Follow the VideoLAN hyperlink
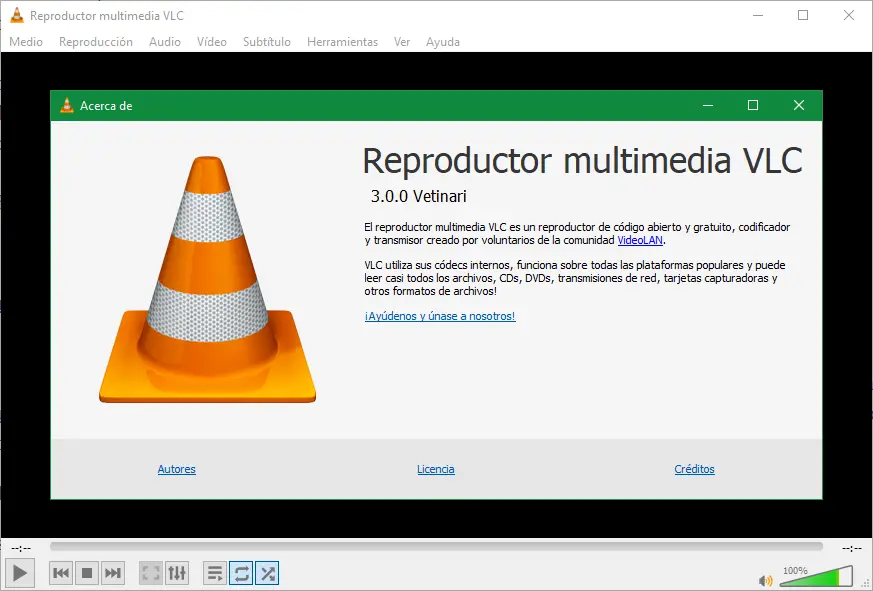Viewport: 873px width, 591px height. 640,240
